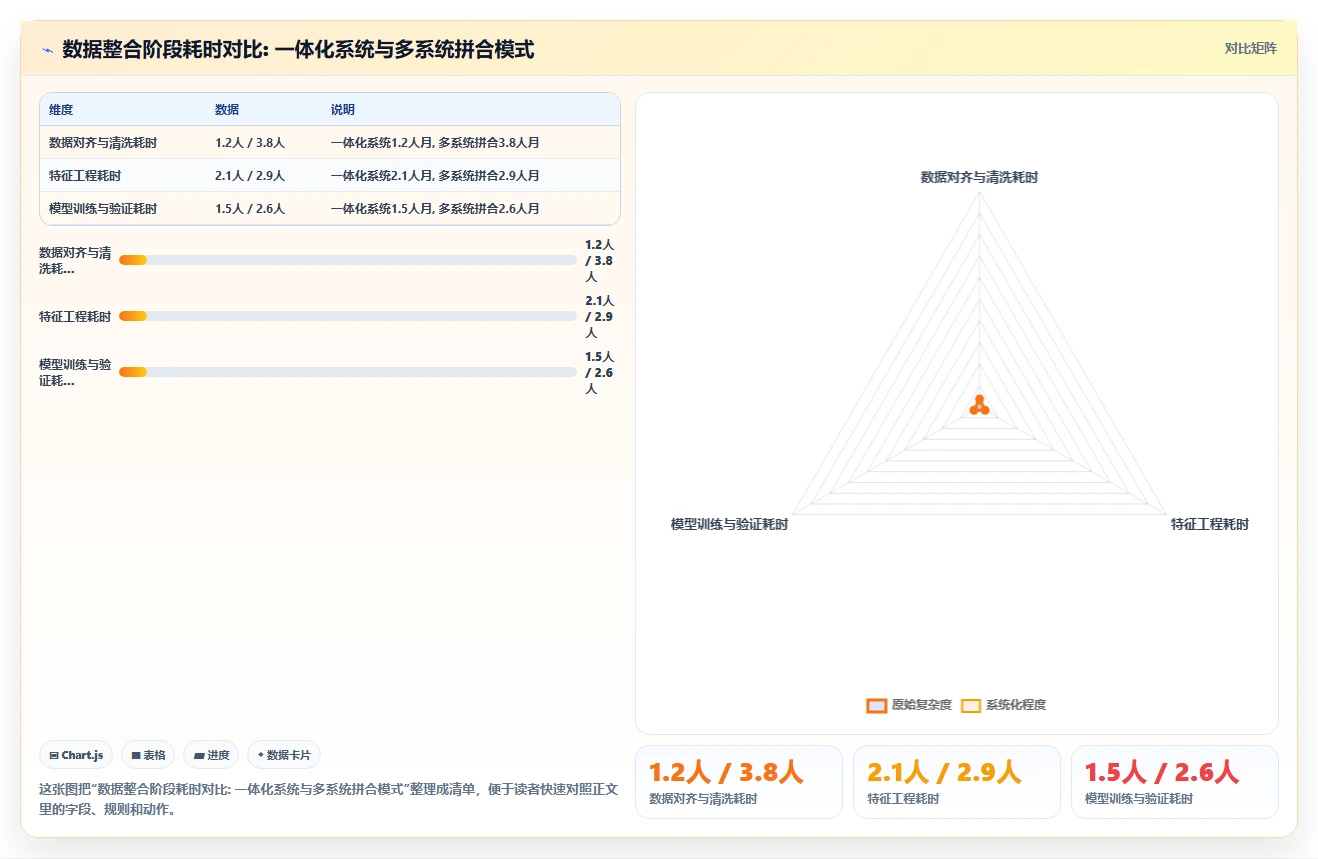Click the progress row label 特征工程耗时
1318x859 pixels.
click(x=75, y=316)
